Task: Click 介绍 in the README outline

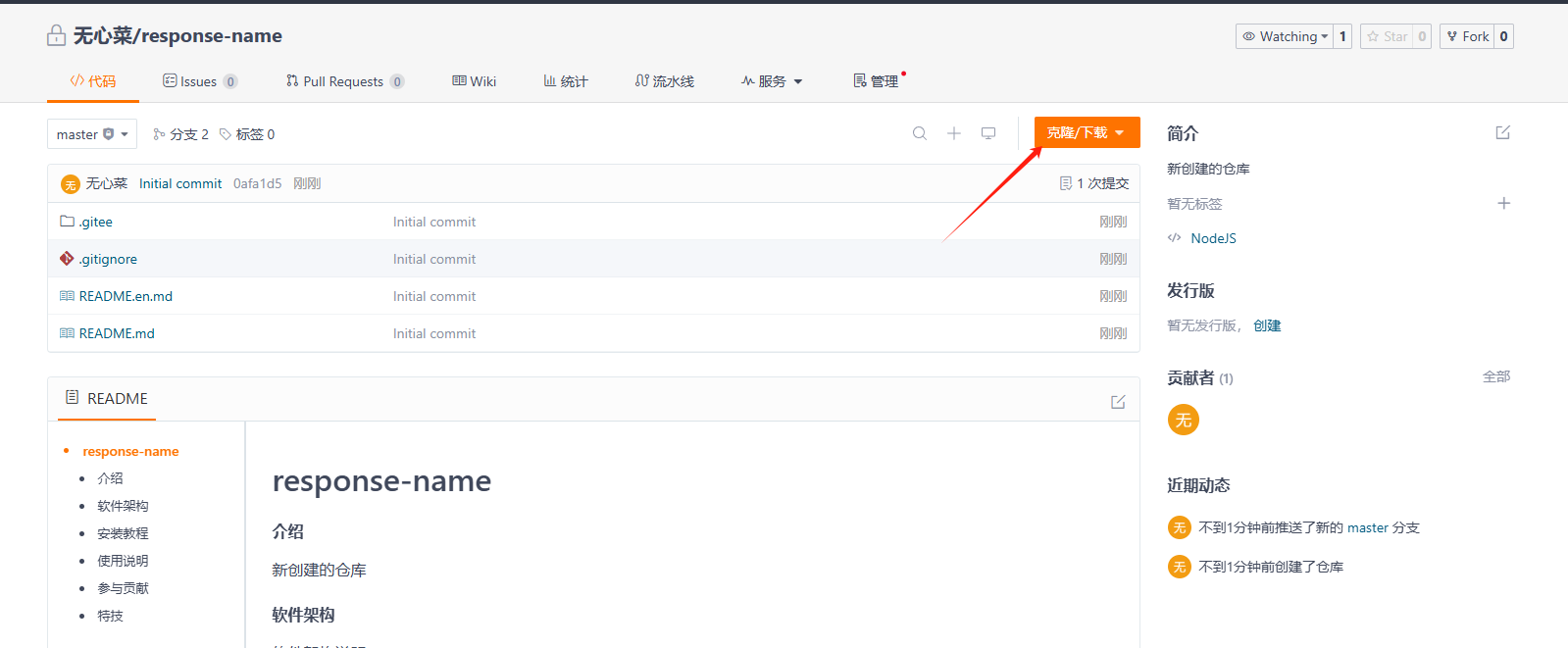Action: [x=110, y=478]
